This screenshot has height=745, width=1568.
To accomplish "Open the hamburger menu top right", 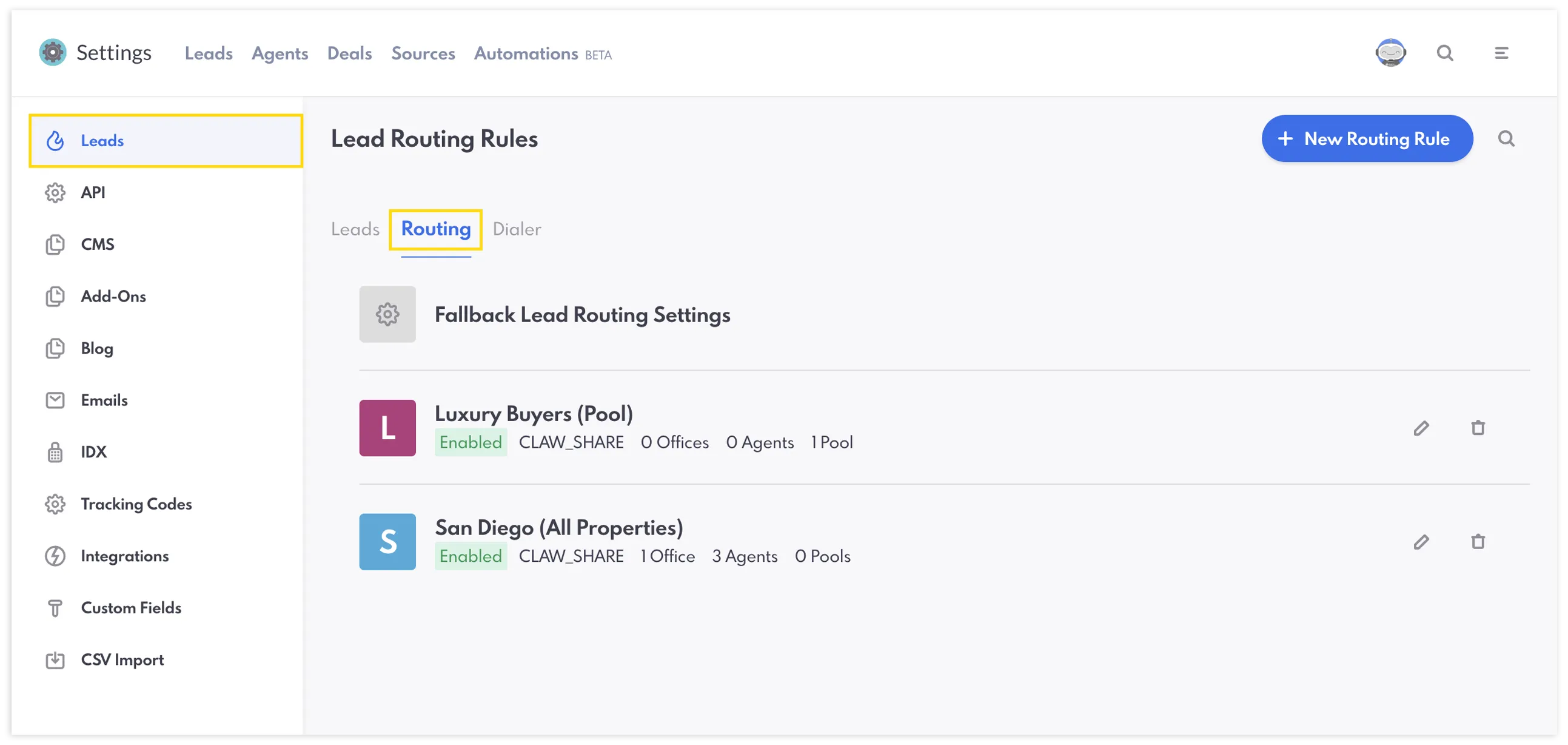I will click(1501, 53).
